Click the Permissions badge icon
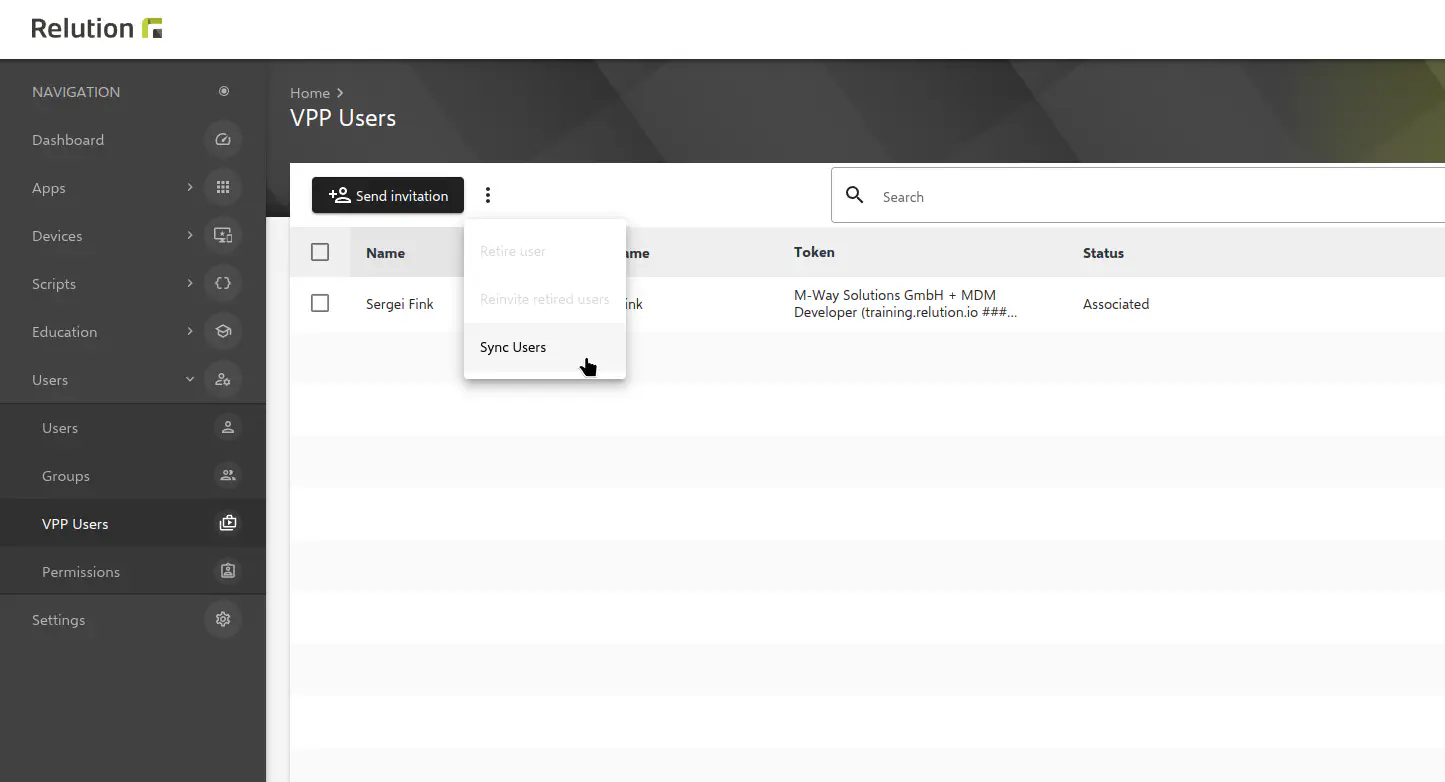 (228, 572)
